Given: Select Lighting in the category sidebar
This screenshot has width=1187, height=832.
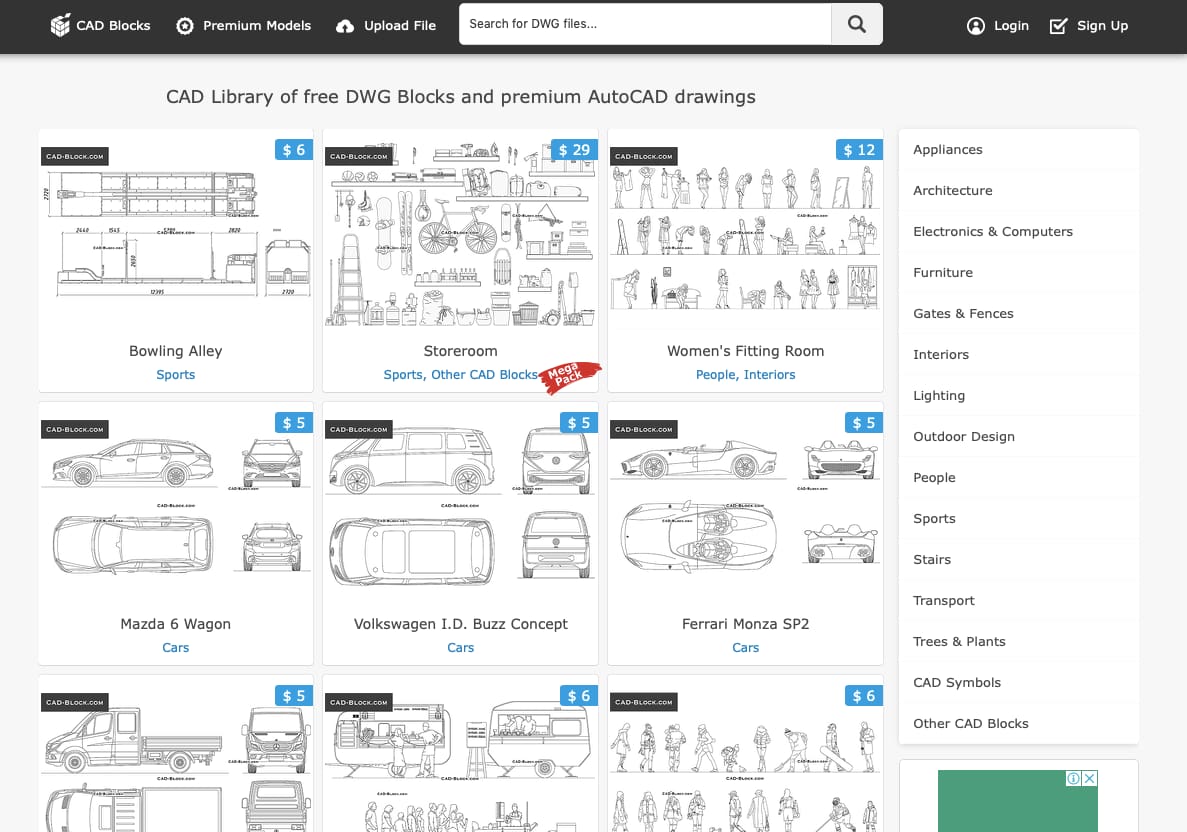Looking at the screenshot, I should (x=1019, y=395).
